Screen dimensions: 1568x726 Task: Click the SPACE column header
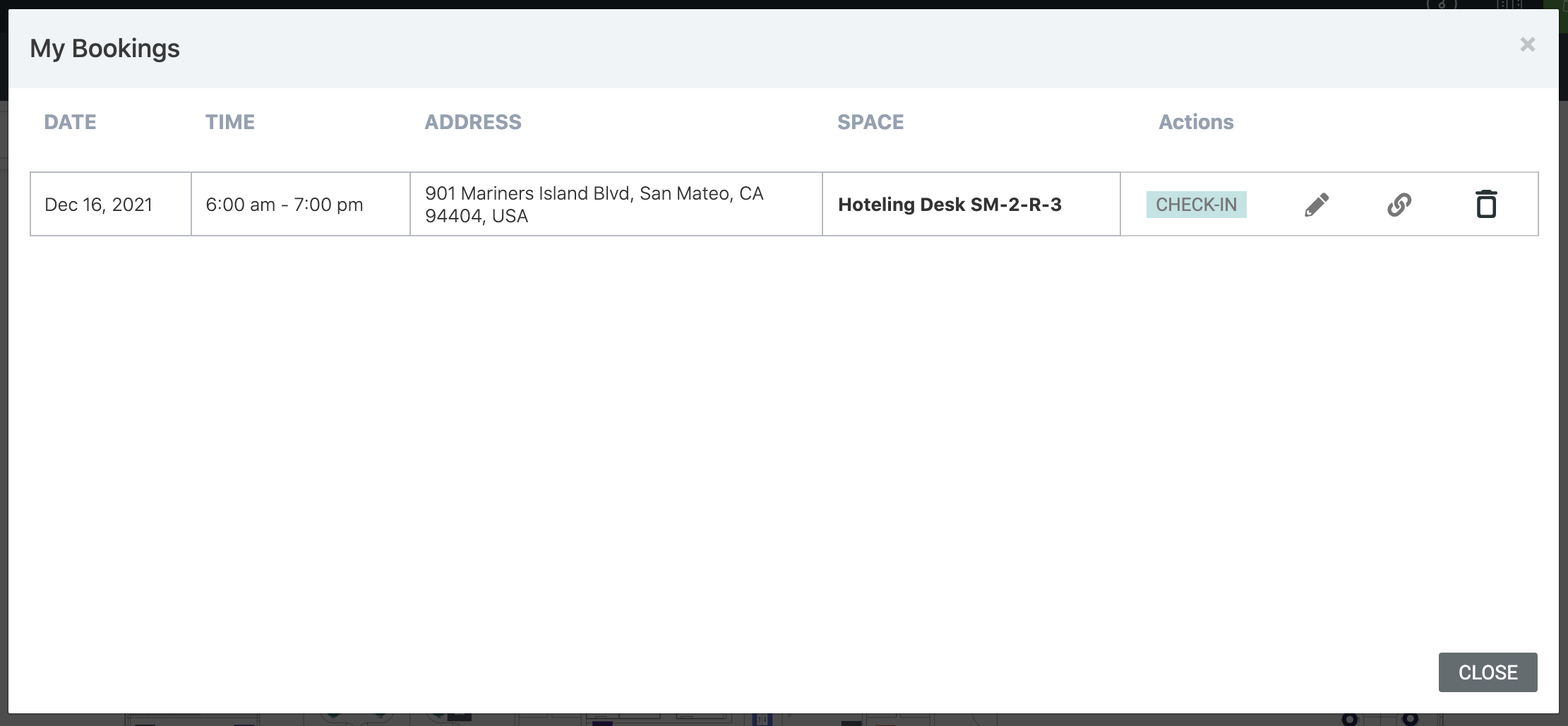click(870, 121)
